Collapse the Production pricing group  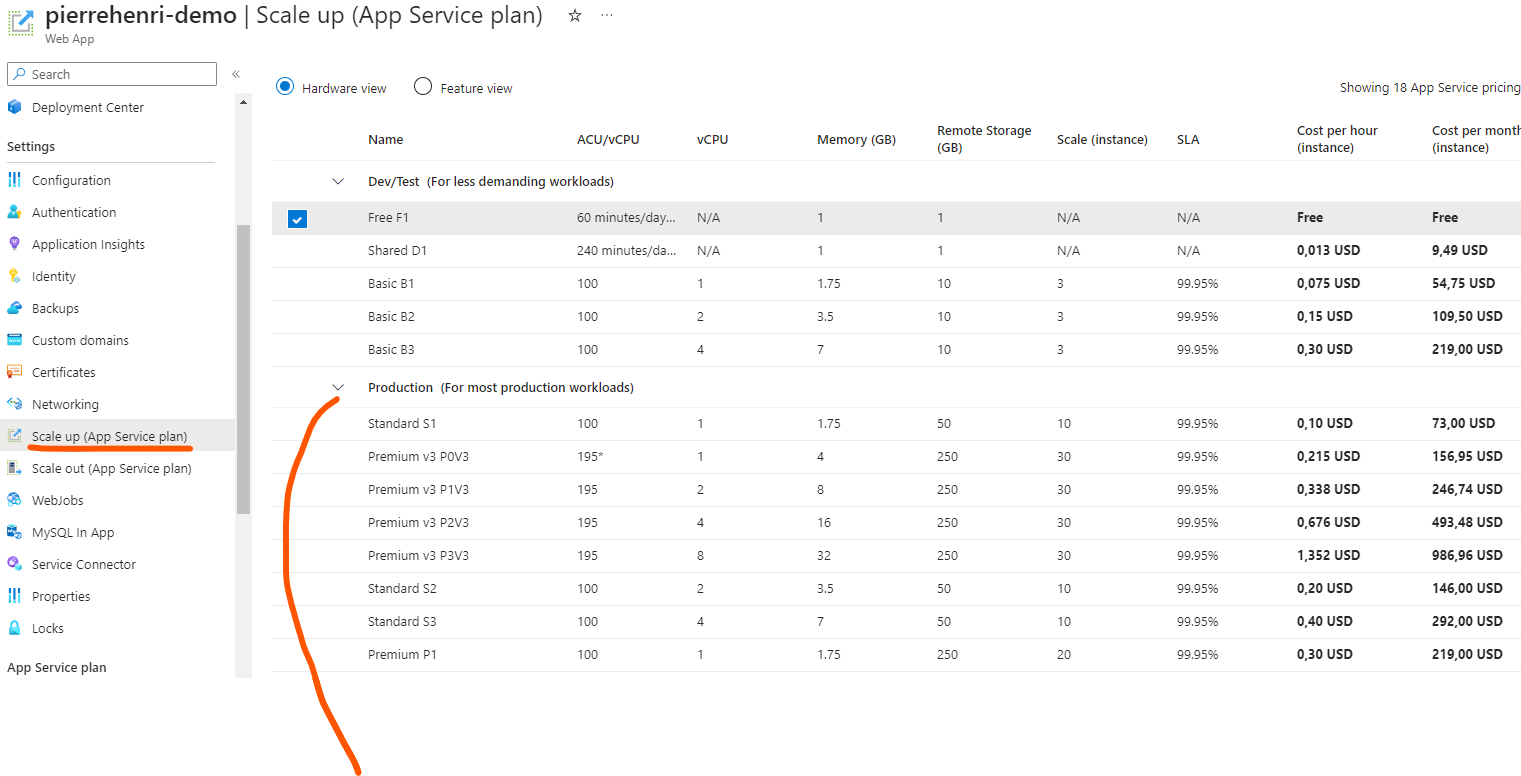tap(338, 387)
